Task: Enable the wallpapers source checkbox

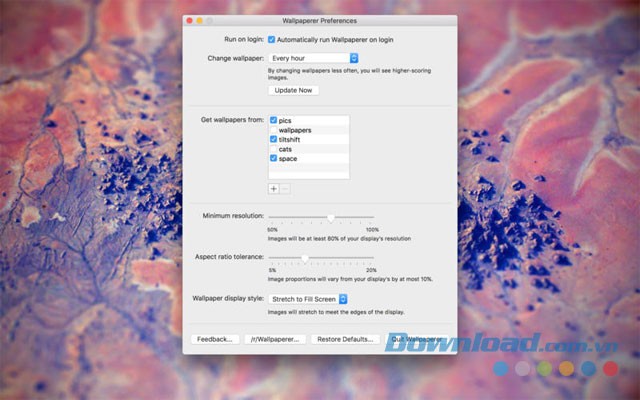Action: [274, 130]
